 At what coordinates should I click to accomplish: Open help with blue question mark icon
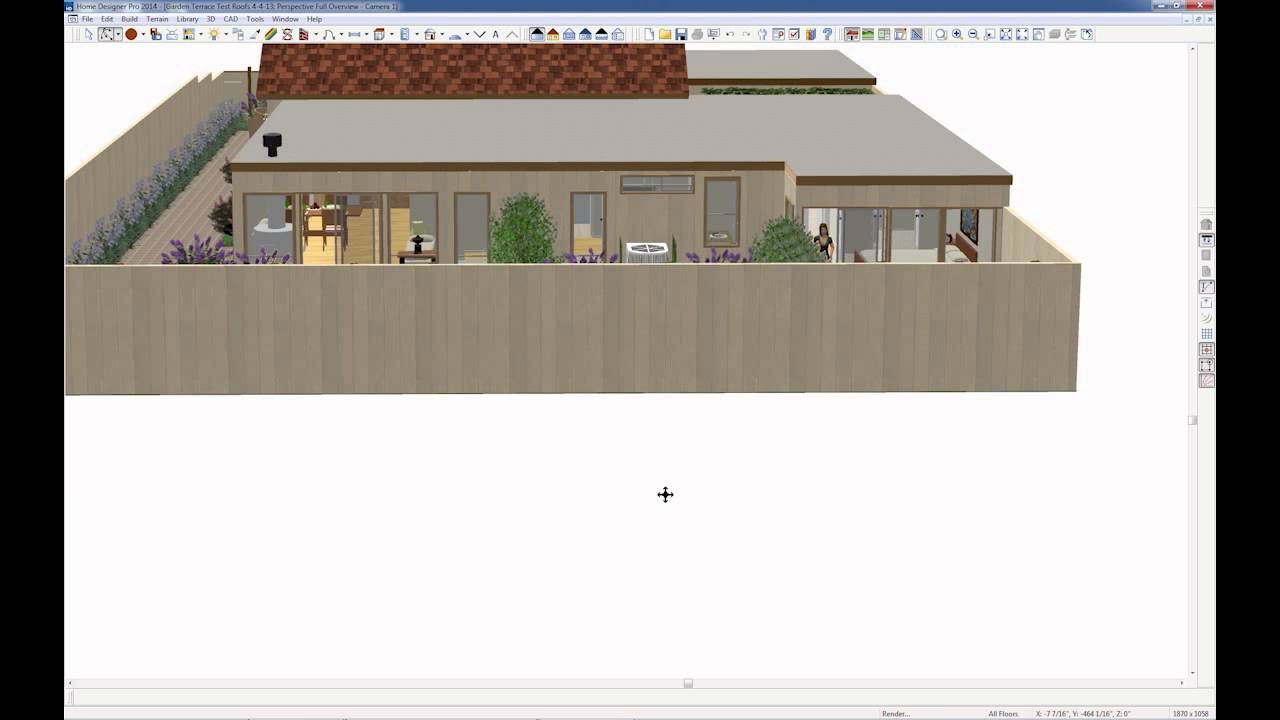(x=827, y=34)
